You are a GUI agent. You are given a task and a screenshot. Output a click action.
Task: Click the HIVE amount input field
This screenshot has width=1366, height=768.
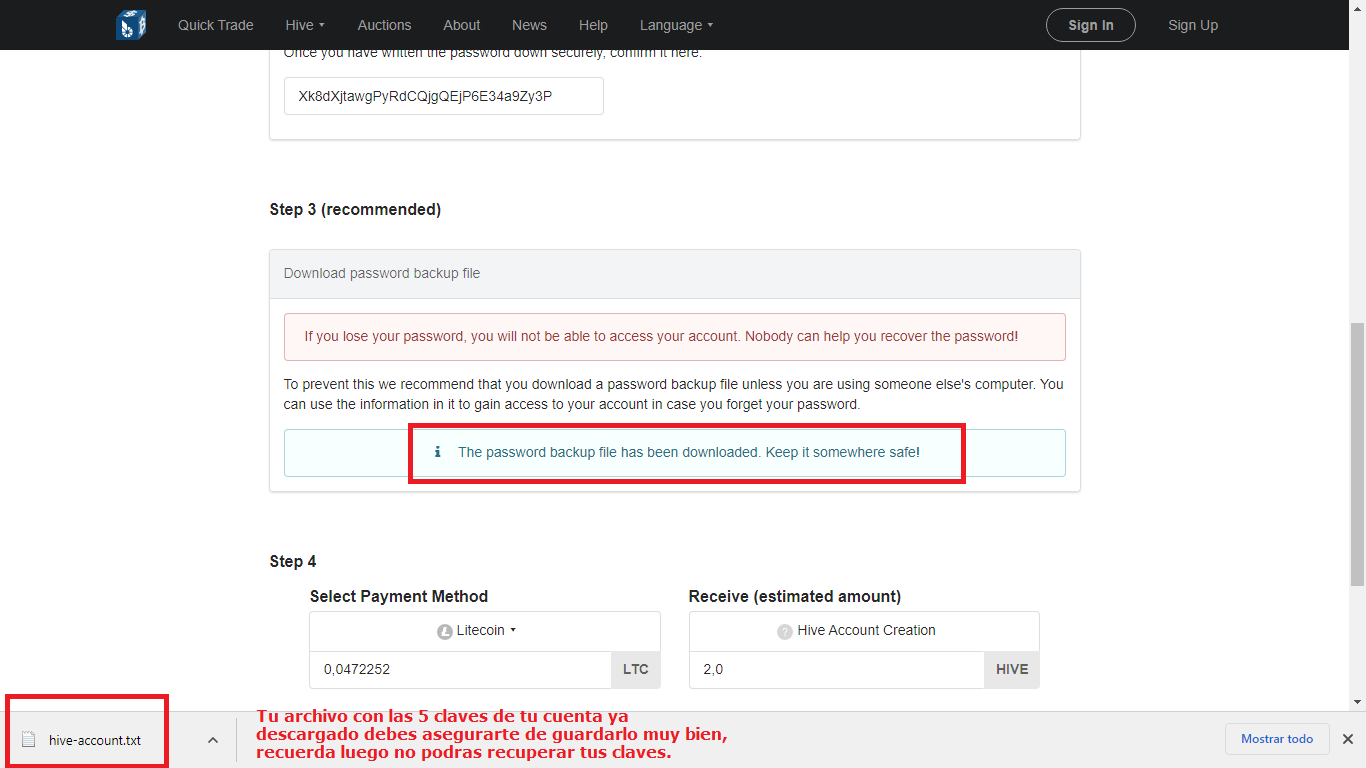coord(837,669)
